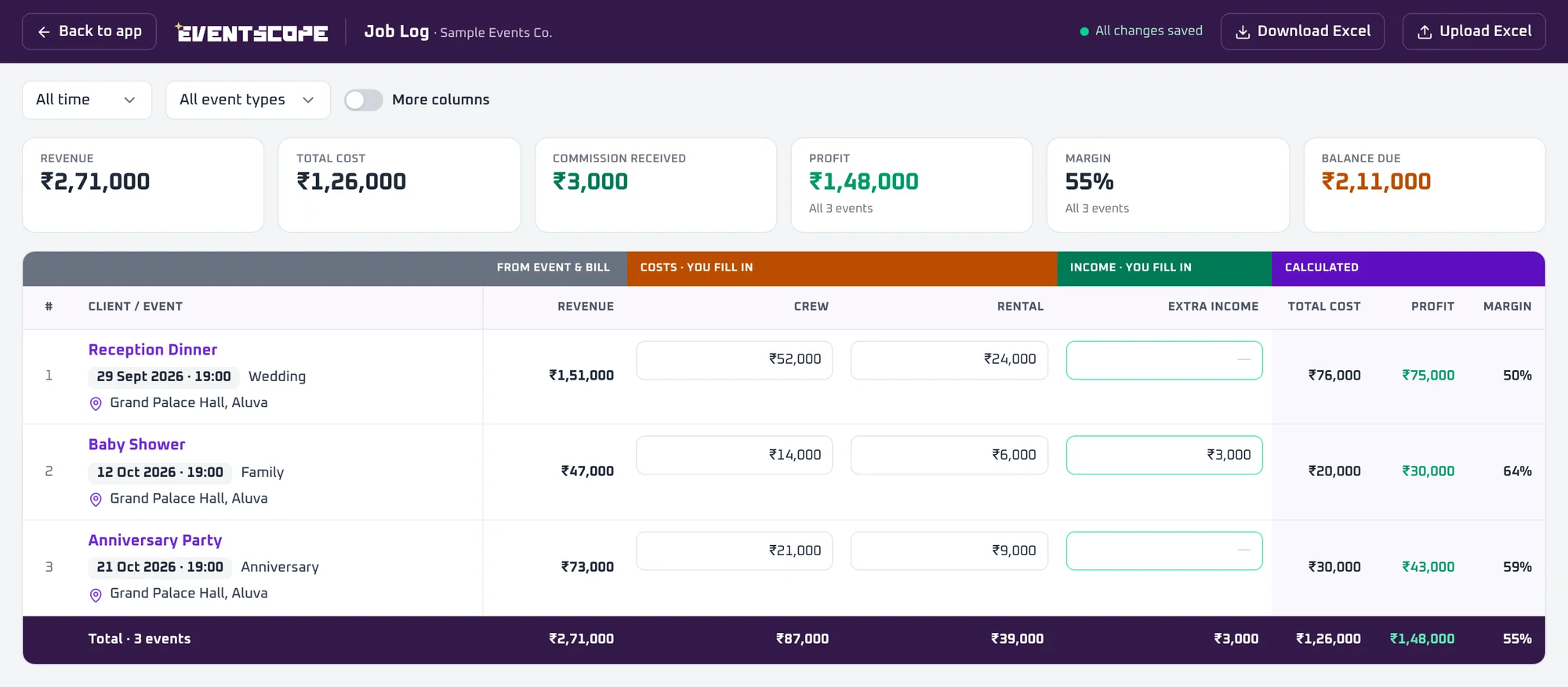Click the Rental column header
This screenshot has width=1568, height=687.
[1020, 307]
